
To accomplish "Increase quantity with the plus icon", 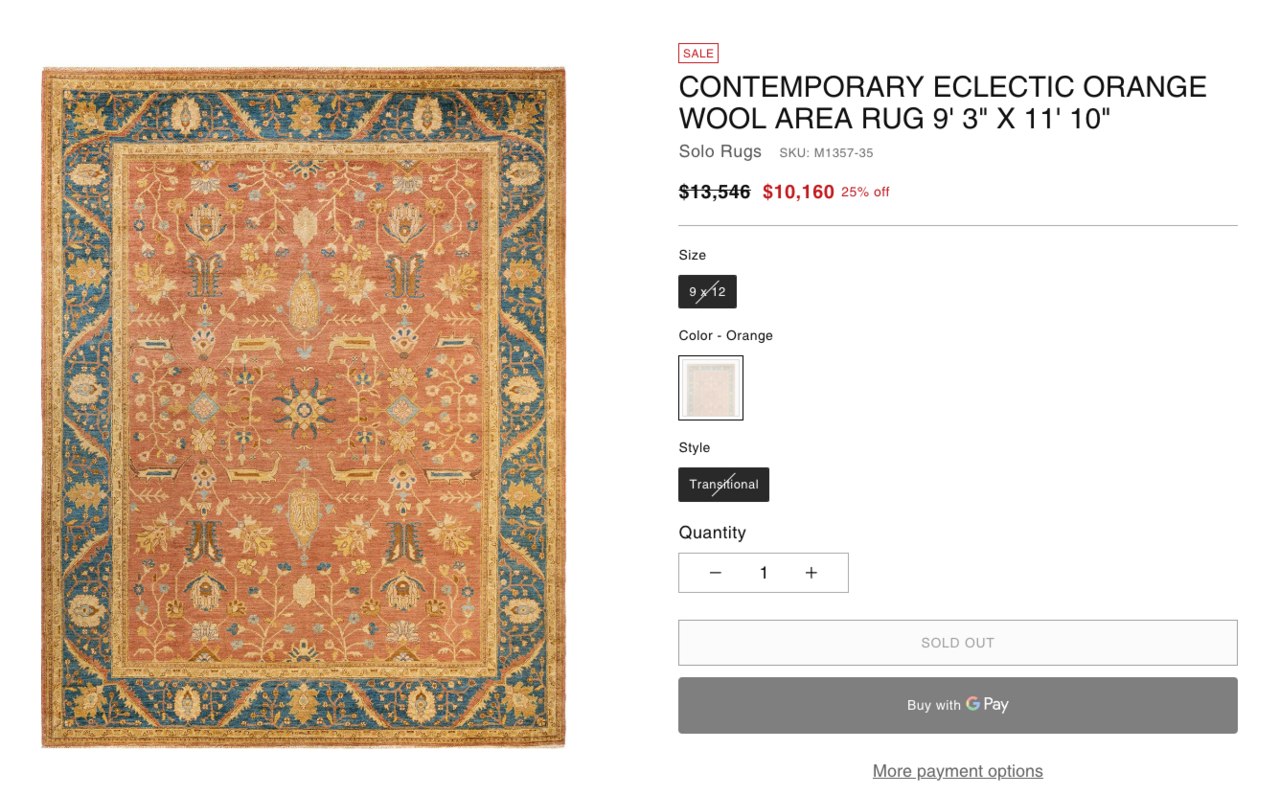I will [x=811, y=573].
